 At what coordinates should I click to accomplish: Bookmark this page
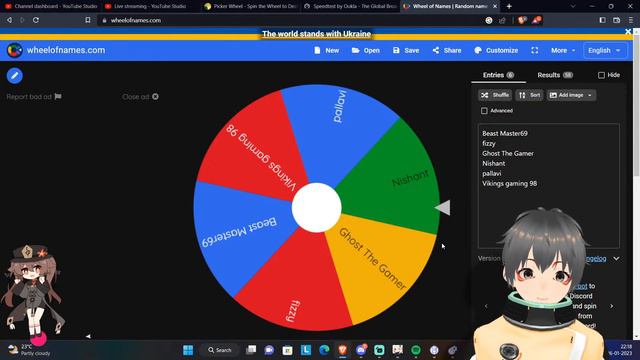point(88,20)
